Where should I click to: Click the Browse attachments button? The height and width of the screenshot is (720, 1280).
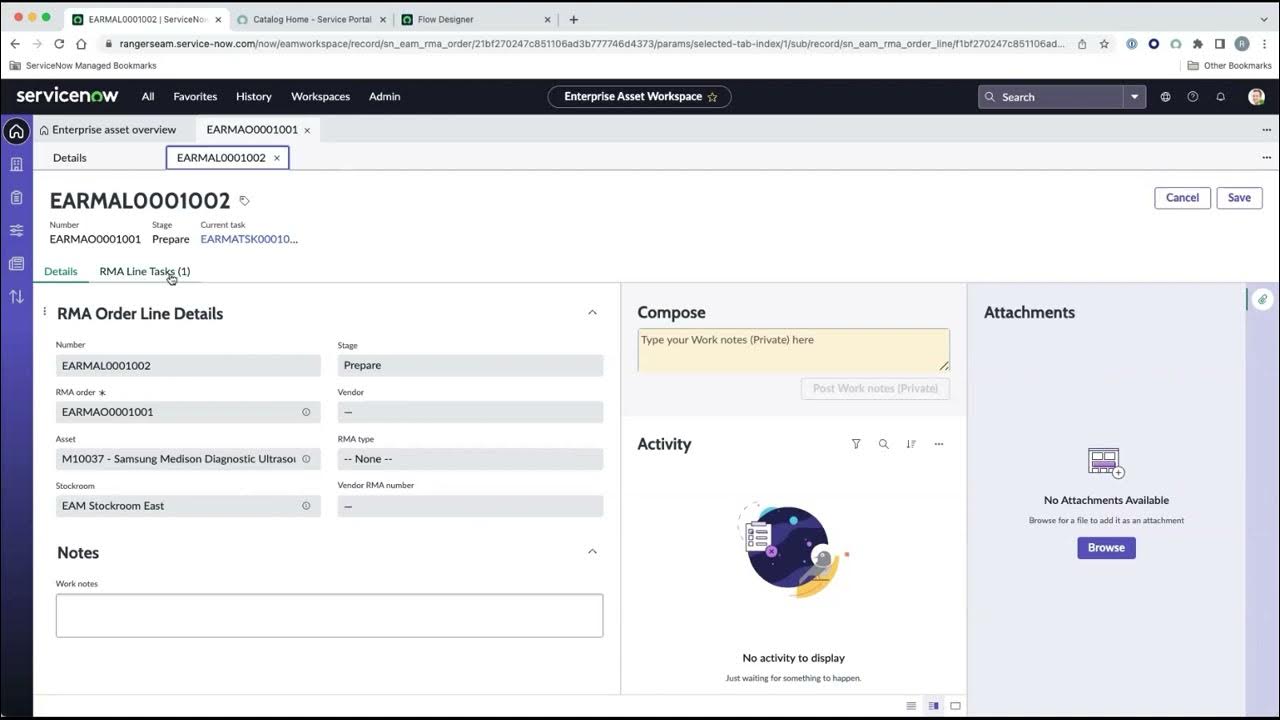1106,548
